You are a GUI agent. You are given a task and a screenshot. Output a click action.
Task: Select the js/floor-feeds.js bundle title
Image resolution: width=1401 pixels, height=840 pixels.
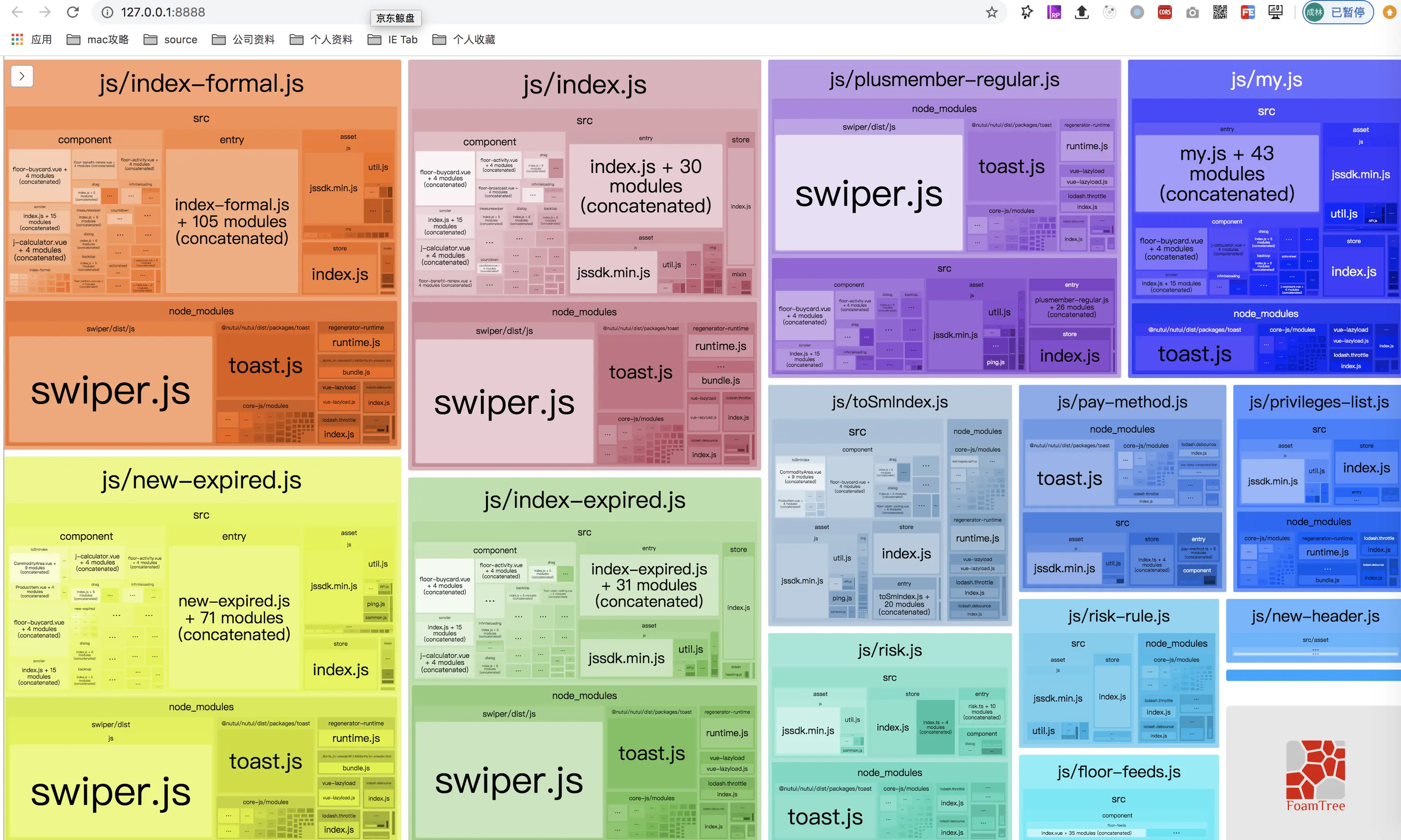1119,771
